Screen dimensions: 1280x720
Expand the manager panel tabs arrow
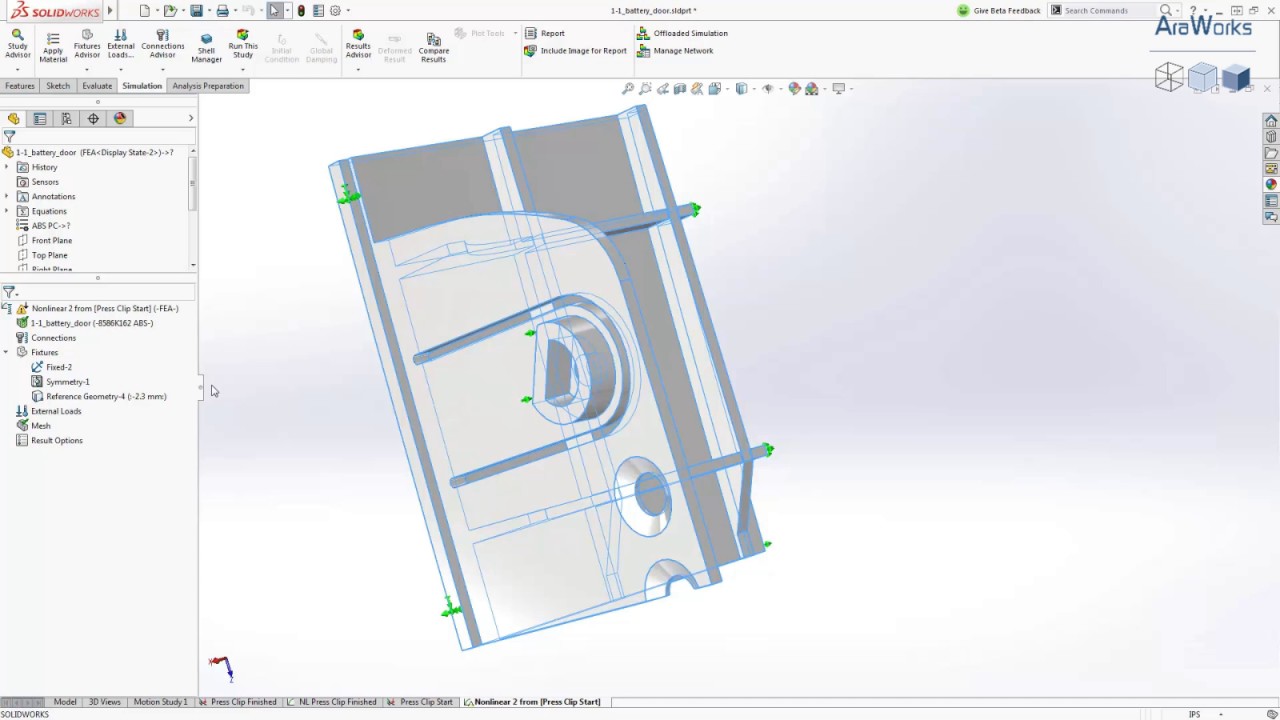click(191, 119)
